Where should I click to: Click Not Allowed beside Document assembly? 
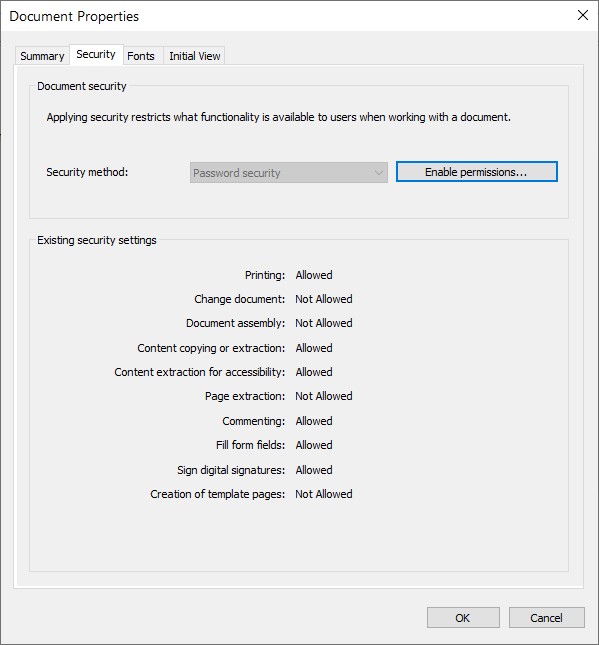[323, 323]
